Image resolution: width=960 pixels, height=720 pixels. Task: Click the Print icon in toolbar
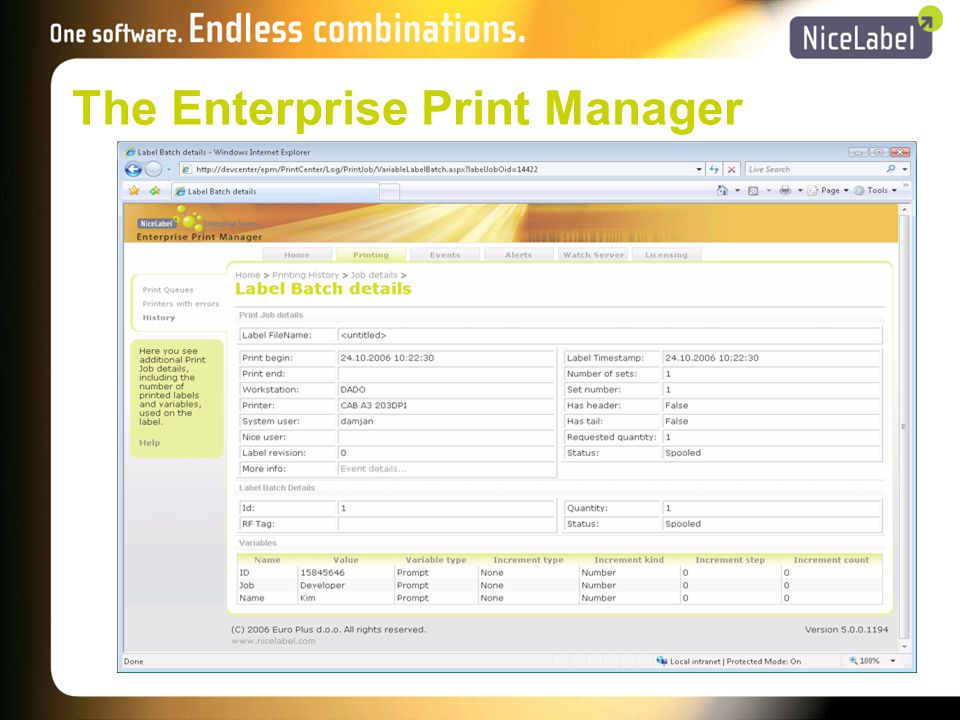pos(785,190)
